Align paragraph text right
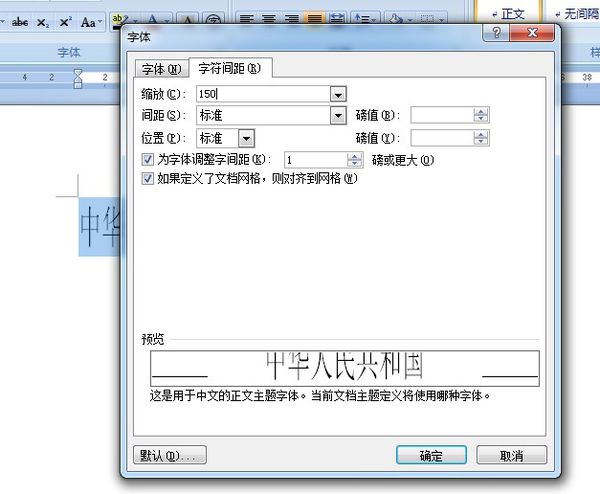Image resolution: width=600 pixels, height=494 pixels. point(292,19)
